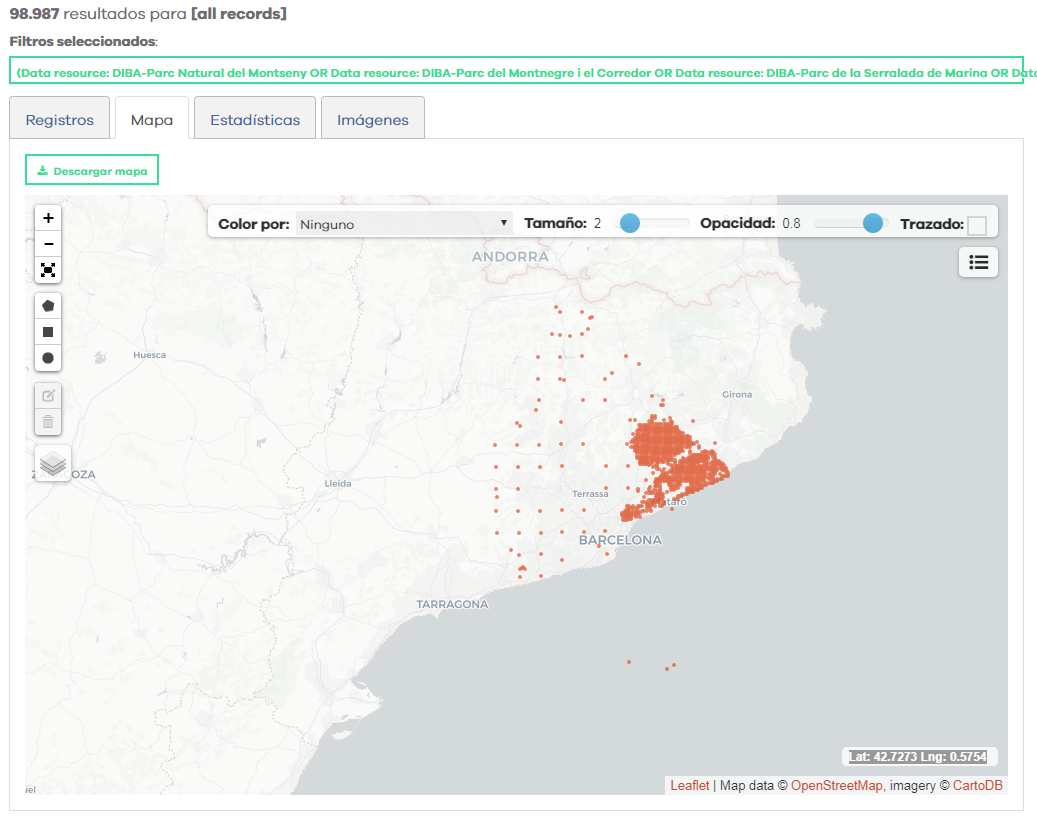Zoom out of the map
1037x820 pixels.
(x=48, y=244)
